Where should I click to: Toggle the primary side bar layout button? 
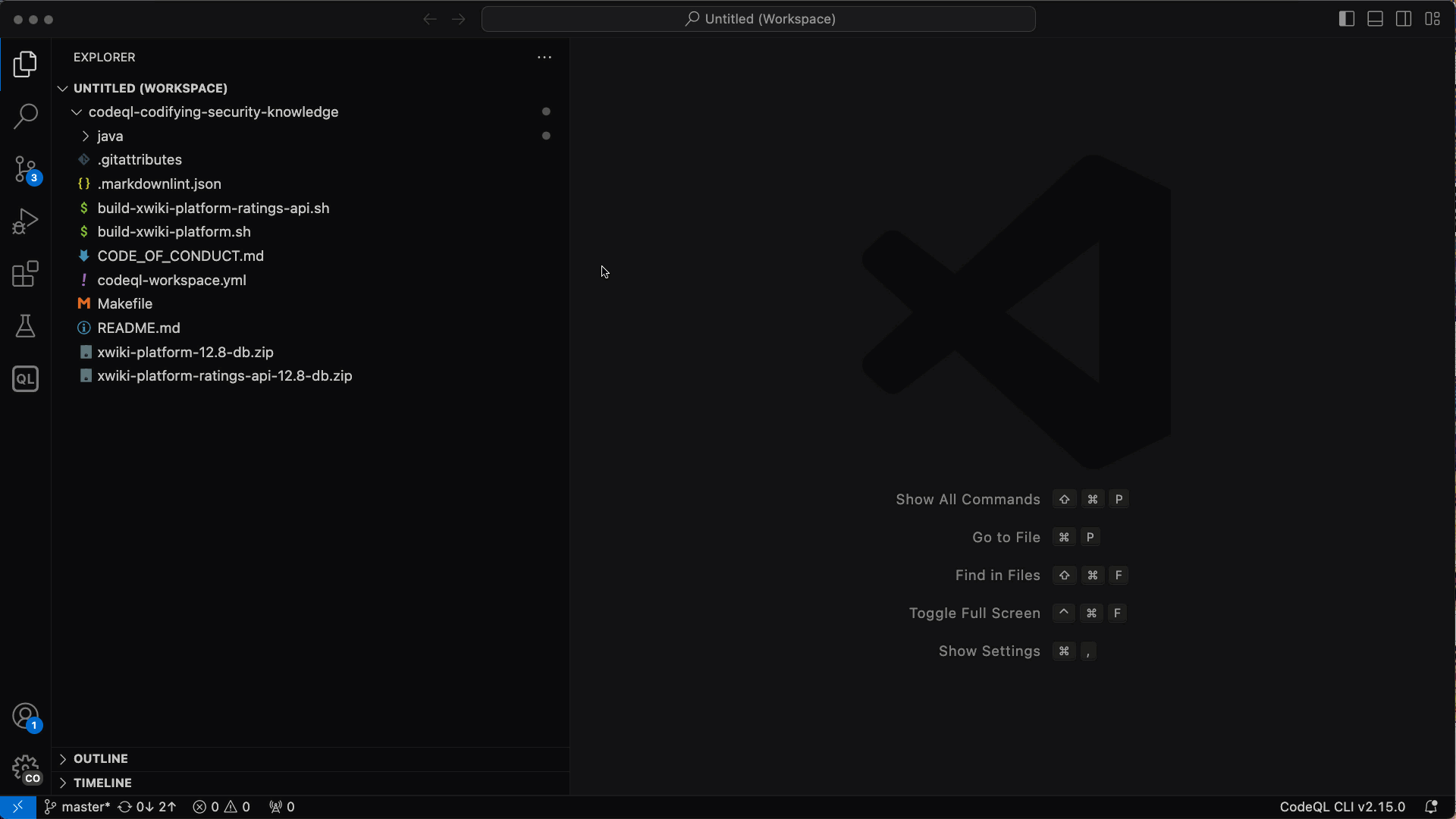coord(1346,19)
